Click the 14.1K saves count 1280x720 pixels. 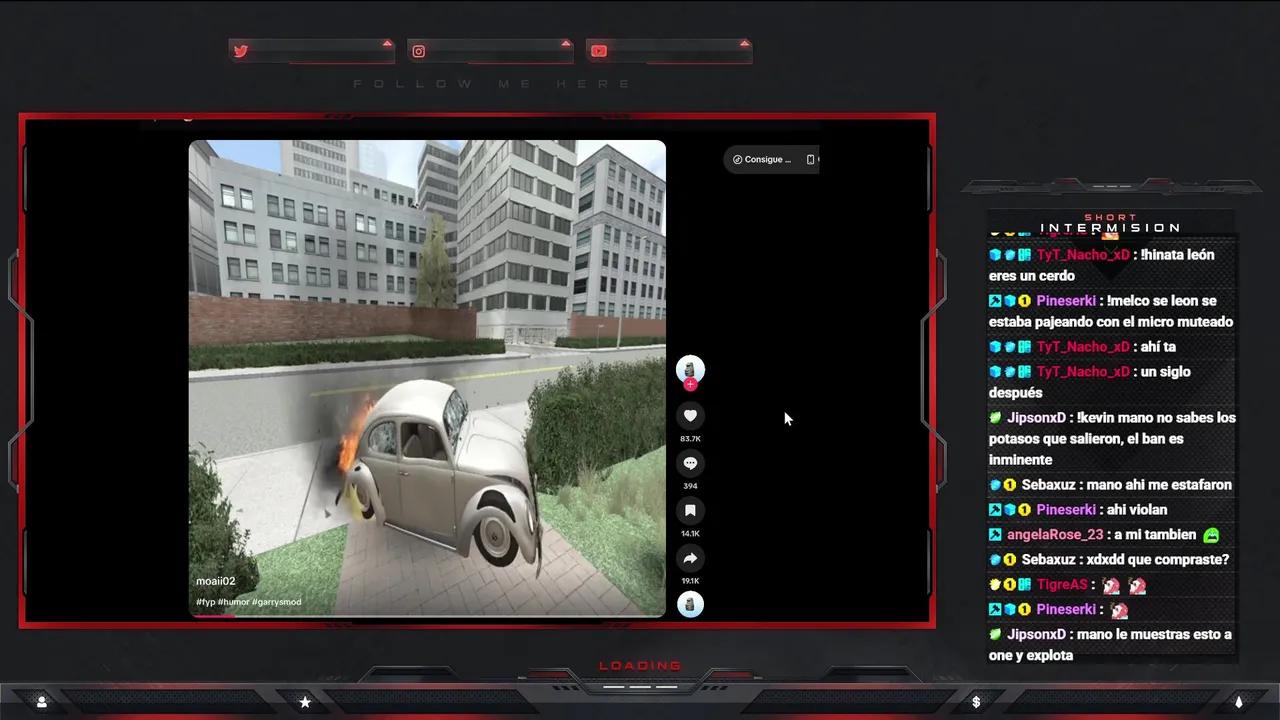coord(690,533)
